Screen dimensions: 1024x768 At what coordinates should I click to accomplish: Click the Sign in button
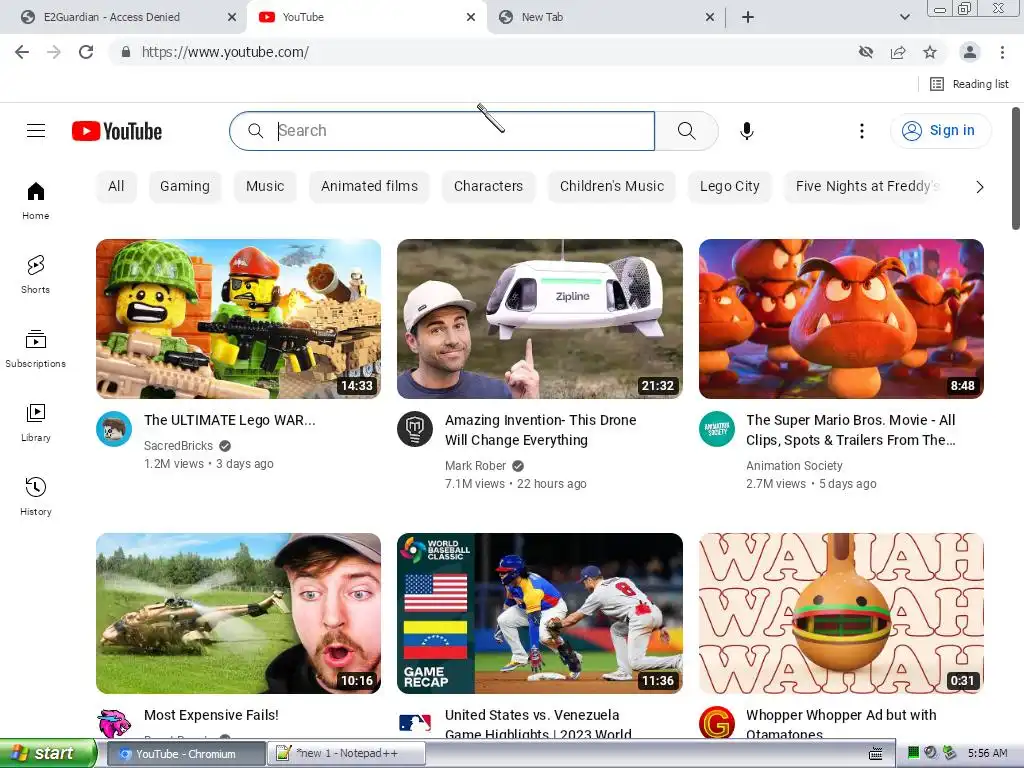tap(940, 131)
